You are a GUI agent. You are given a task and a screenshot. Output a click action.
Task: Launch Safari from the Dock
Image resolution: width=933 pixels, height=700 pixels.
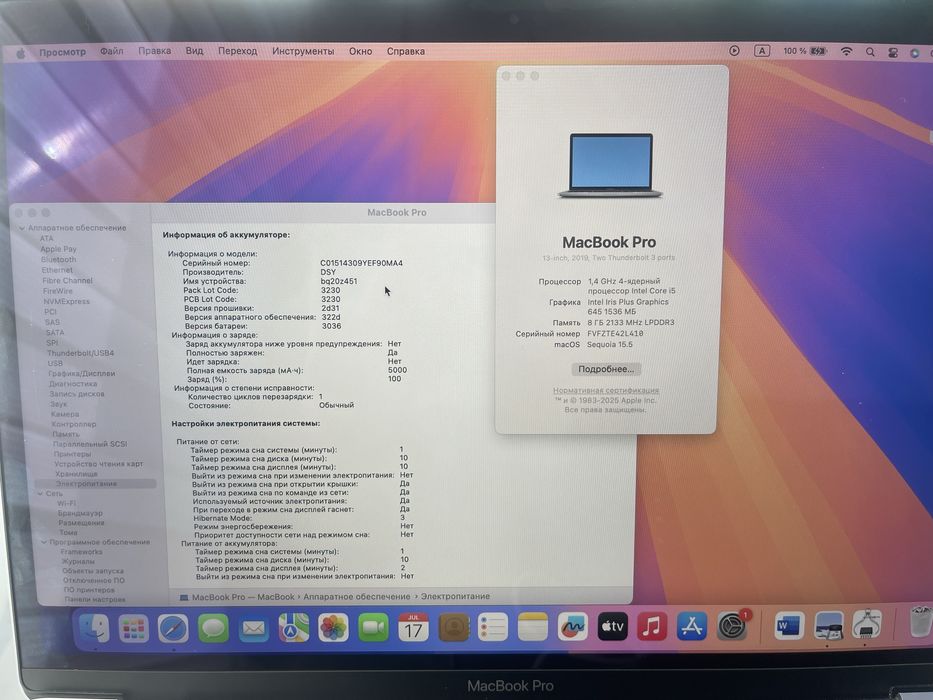173,628
